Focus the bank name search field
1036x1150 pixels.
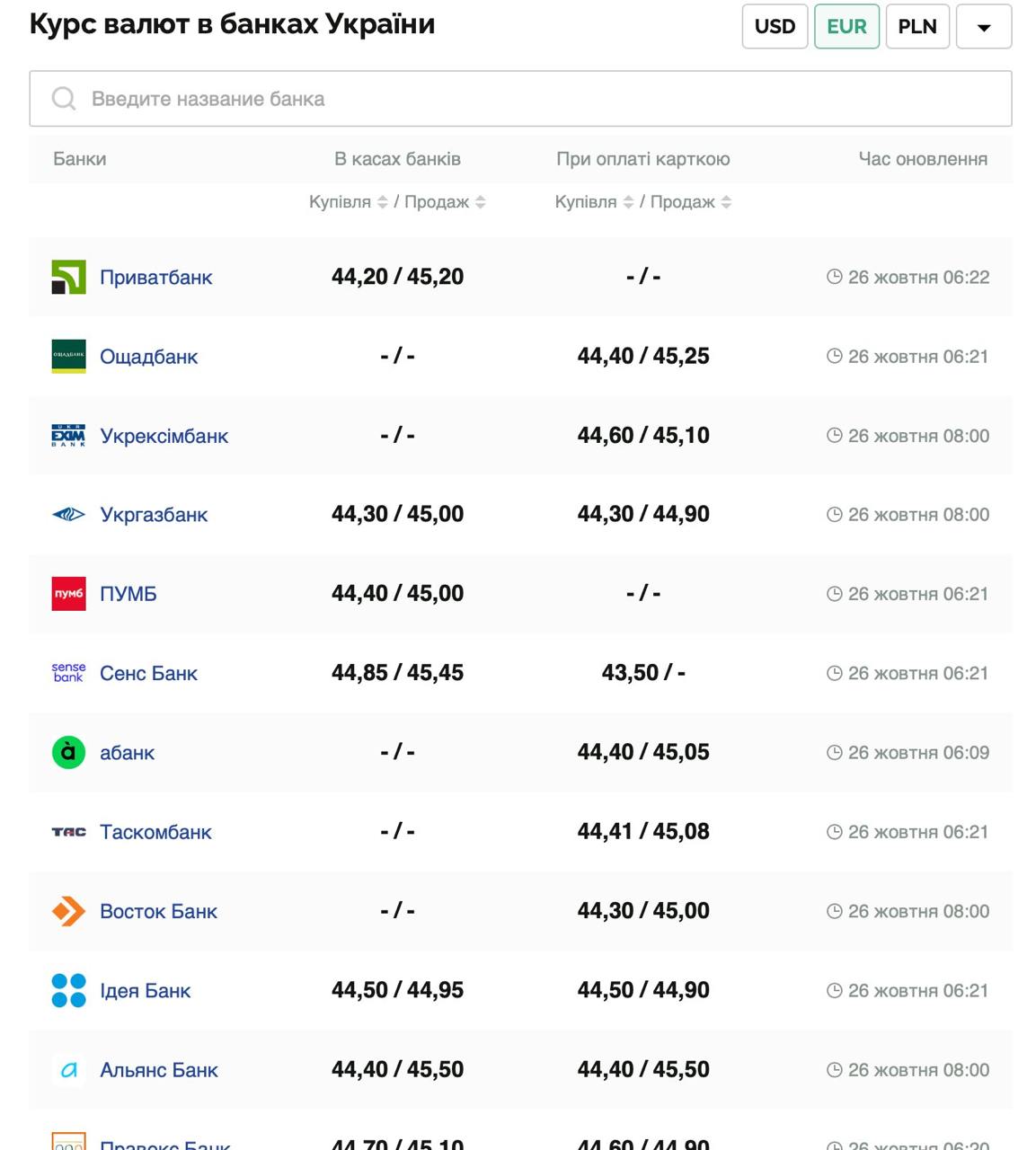coord(520,99)
